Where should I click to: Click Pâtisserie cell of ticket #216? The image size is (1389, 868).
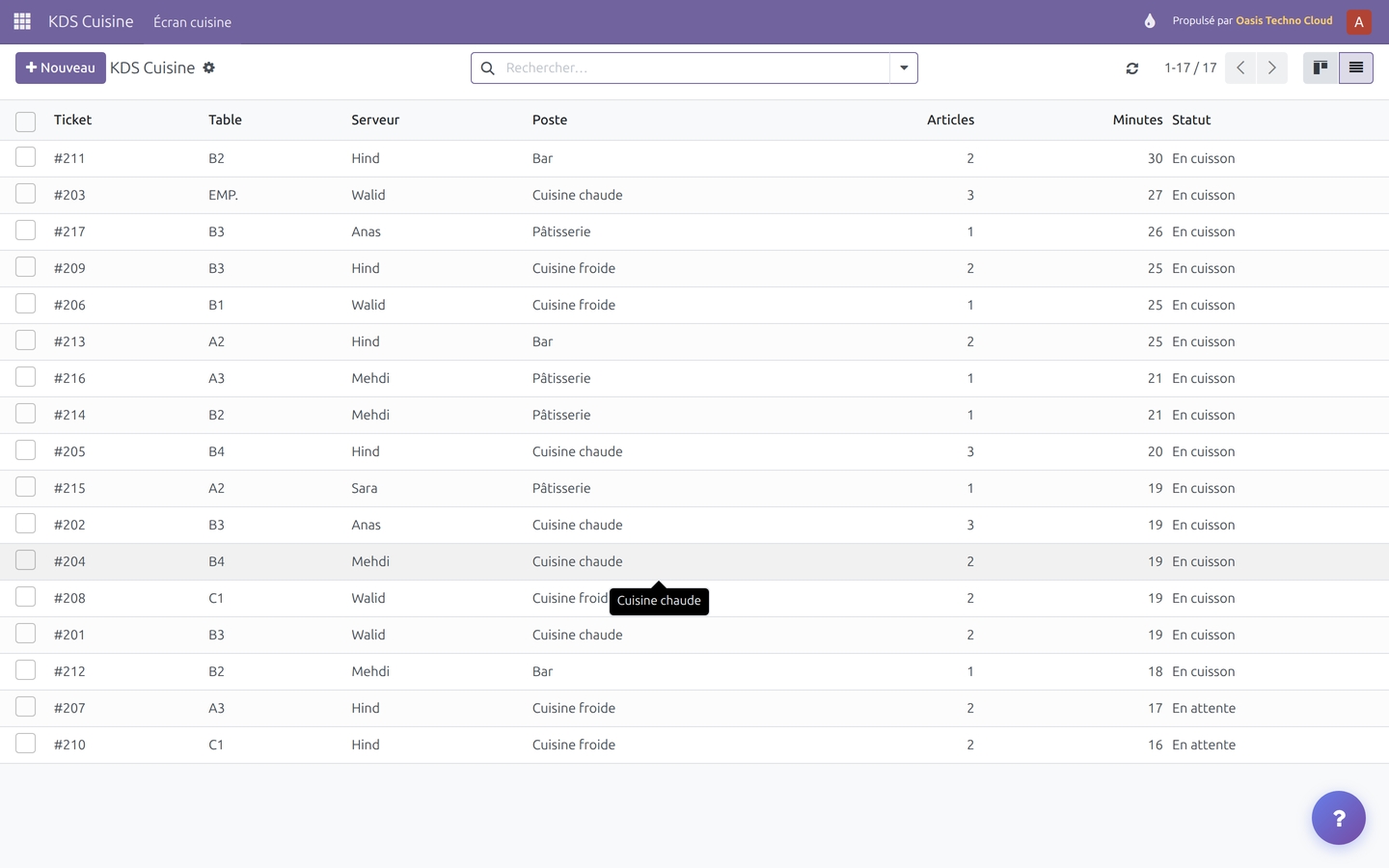click(561, 378)
